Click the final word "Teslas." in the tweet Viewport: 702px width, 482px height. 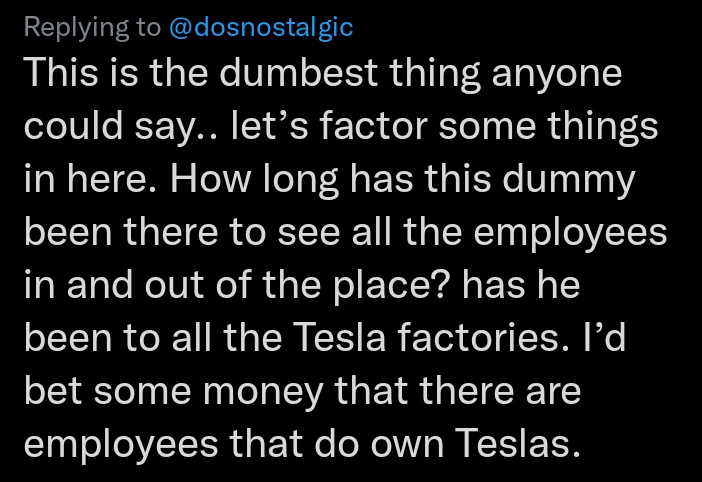pyautogui.click(x=518, y=444)
